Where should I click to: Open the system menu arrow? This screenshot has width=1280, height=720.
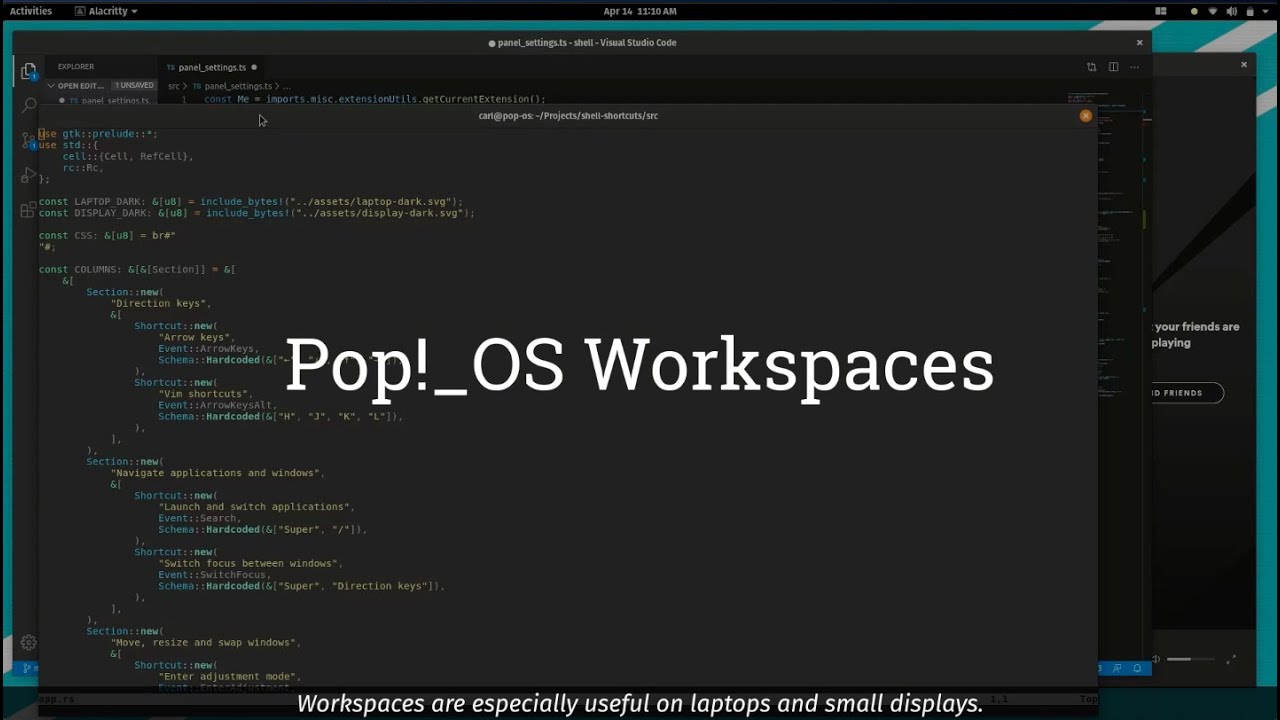[x=1267, y=12]
